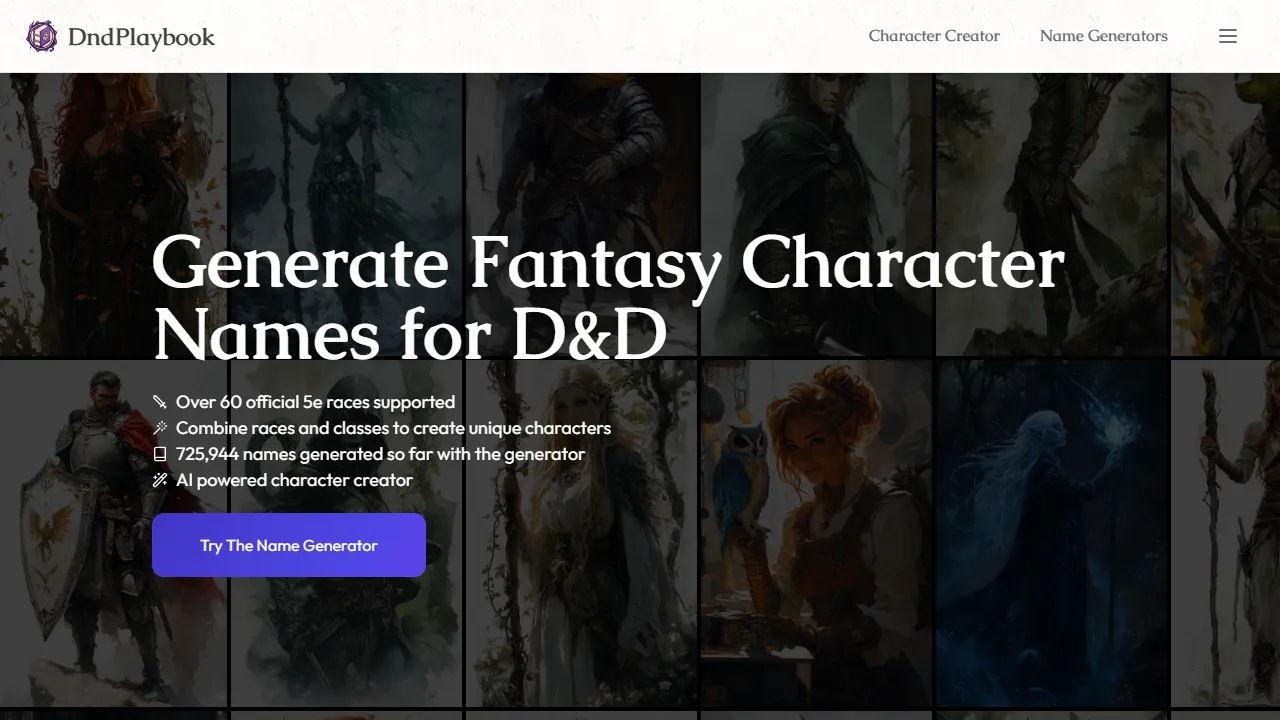Click the 'Over 60 official 5e races supported' text
Screen dimensions: 1280x720
coord(315,402)
